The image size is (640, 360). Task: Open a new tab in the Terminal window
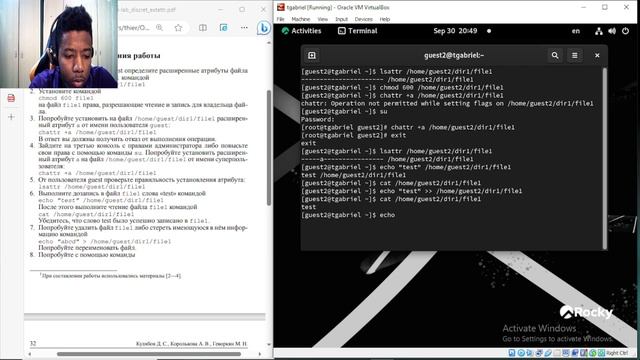point(312,55)
